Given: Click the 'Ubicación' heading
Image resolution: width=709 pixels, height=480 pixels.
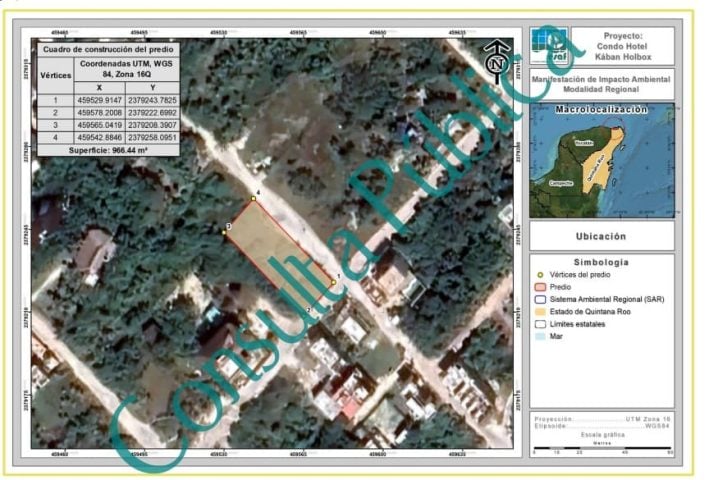Looking at the screenshot, I should tap(601, 236).
